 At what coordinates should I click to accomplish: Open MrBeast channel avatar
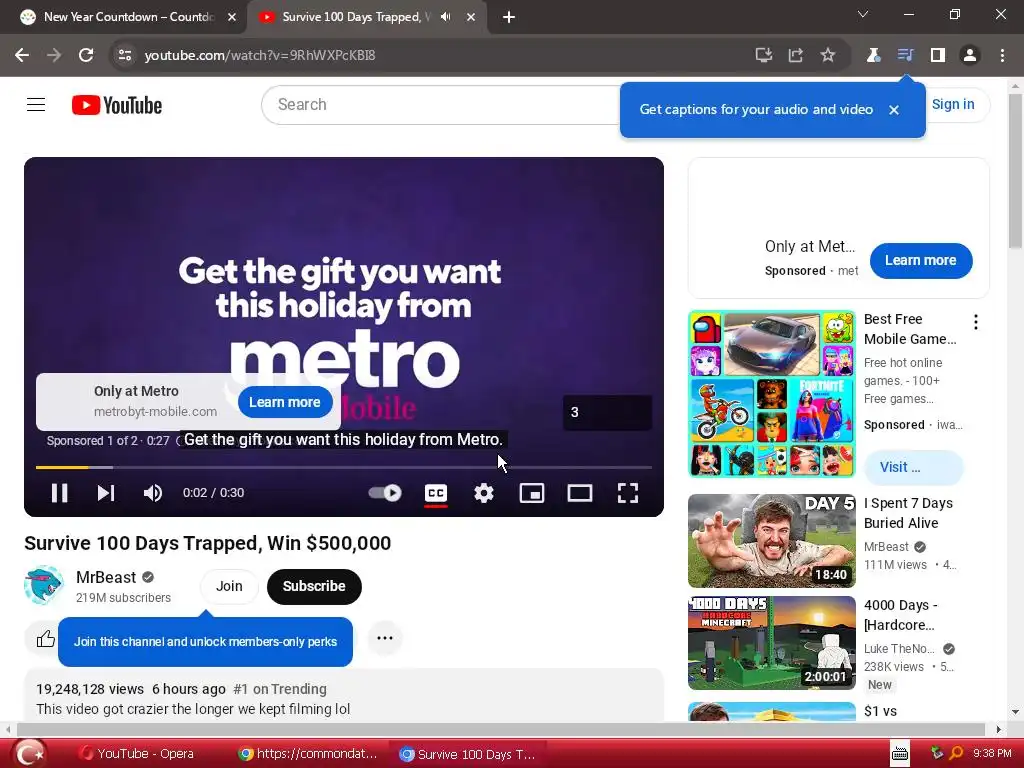[44, 585]
